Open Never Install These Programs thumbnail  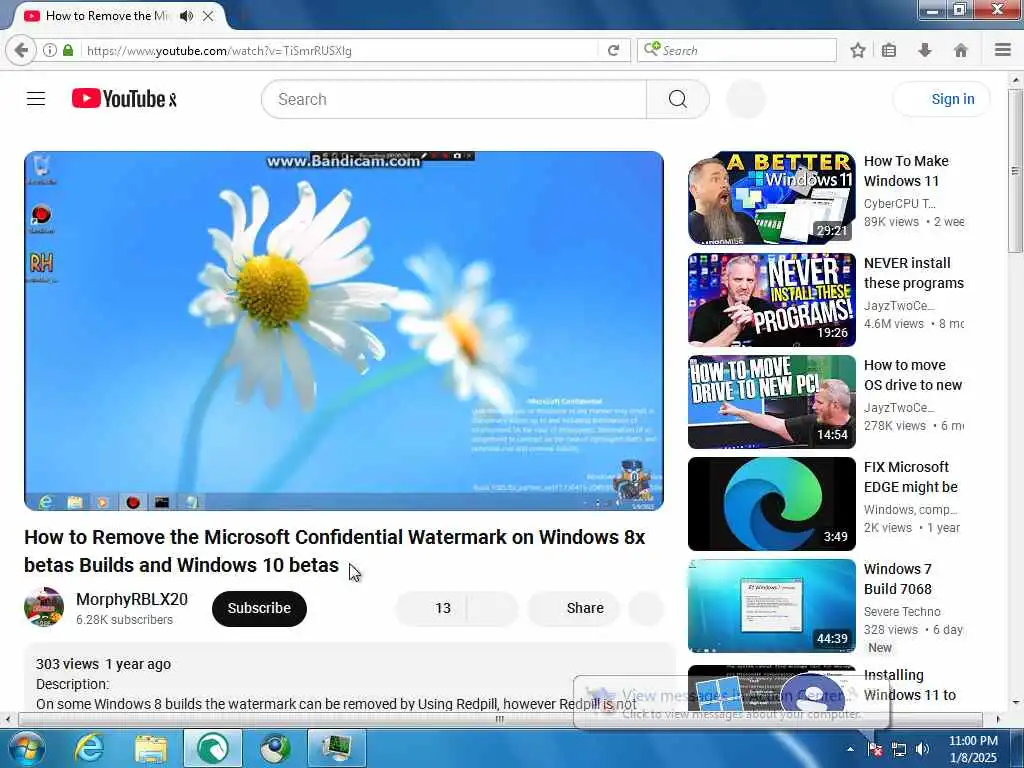point(771,300)
